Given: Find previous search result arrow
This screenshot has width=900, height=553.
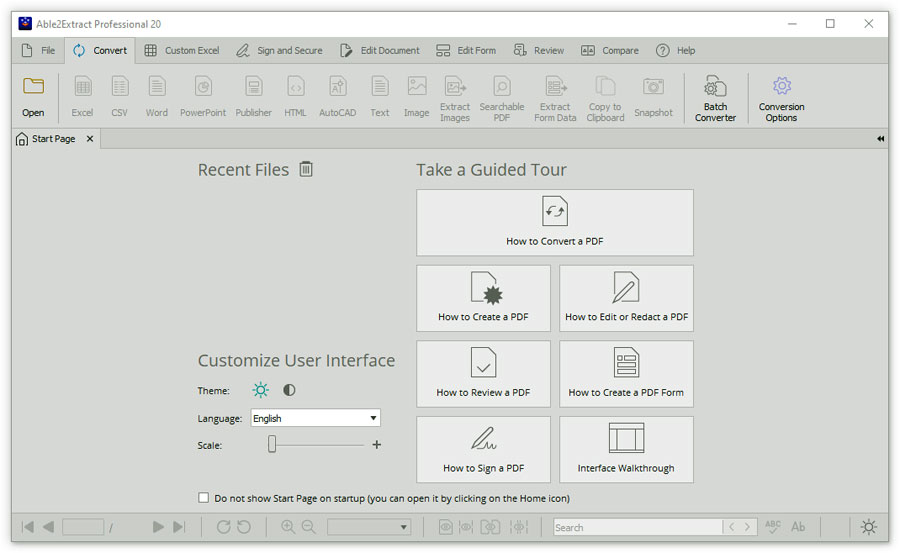Looking at the screenshot, I should [731, 527].
